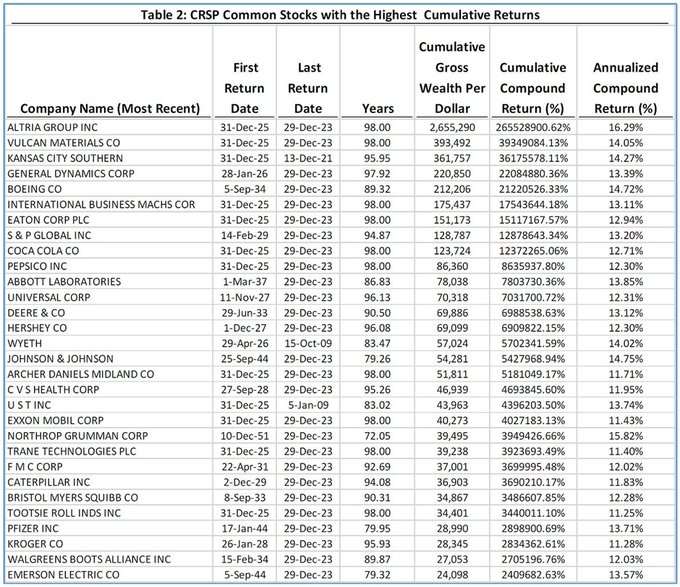Viewport: 680px width, 587px height.
Task: Select General Dynamics years value 97.92
Action: pyautogui.click(x=377, y=174)
